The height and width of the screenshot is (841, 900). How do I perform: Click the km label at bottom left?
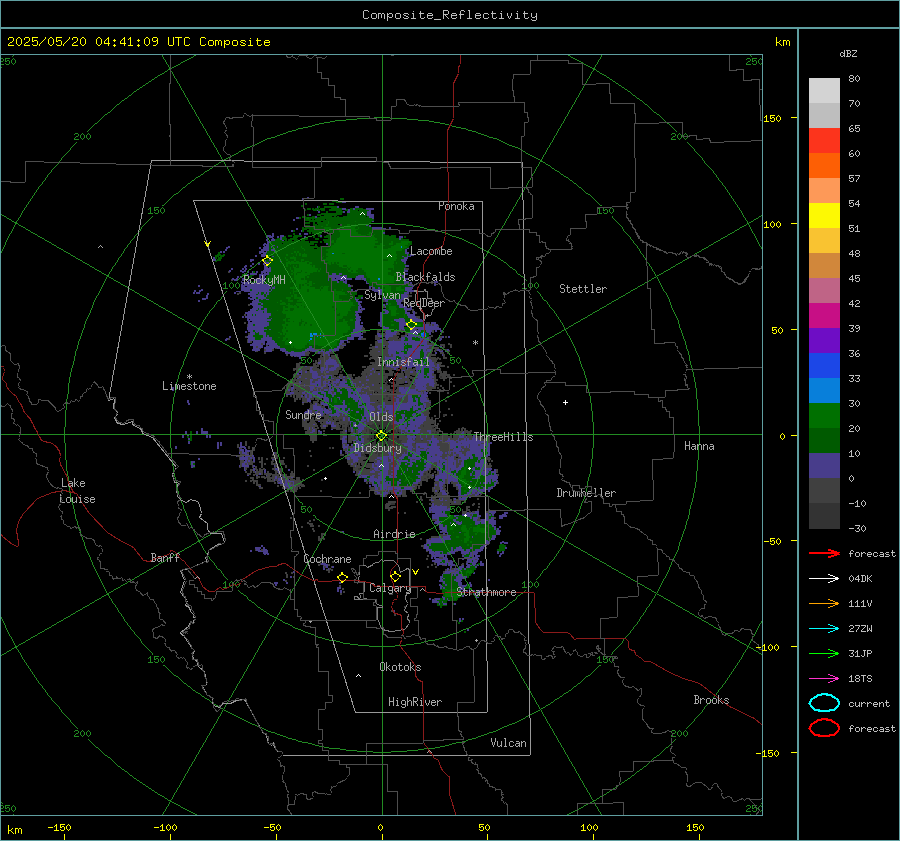click(x=14, y=830)
